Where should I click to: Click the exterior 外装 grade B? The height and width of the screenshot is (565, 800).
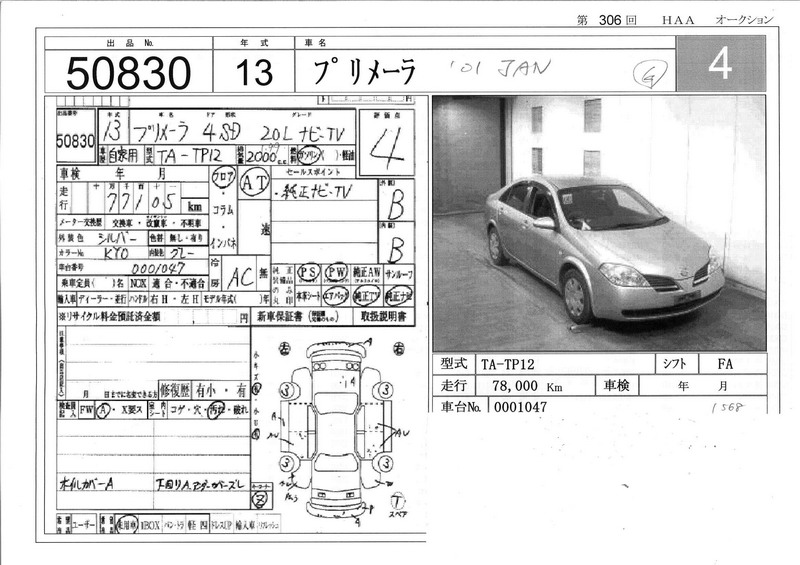(396, 205)
